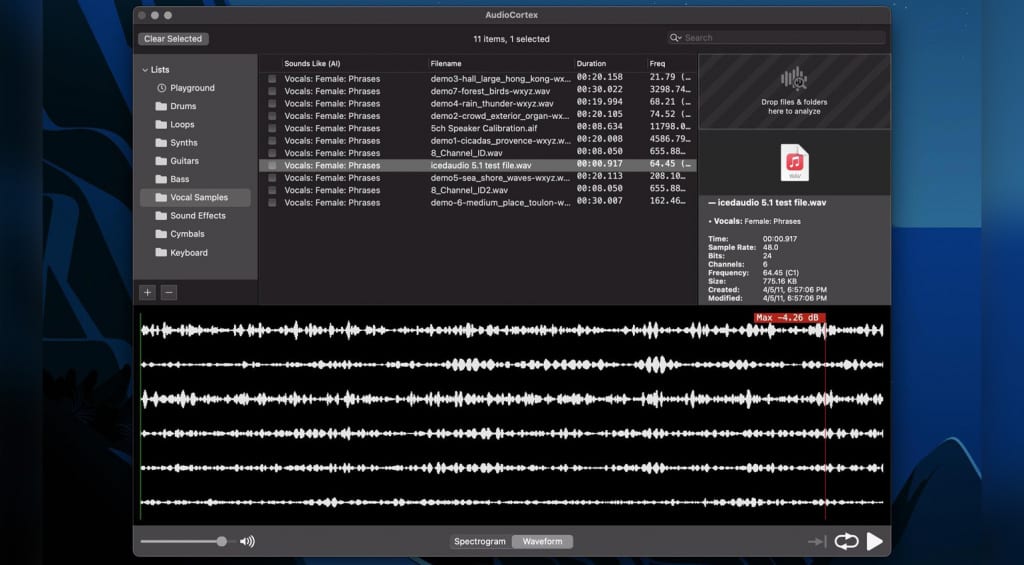Click the WAV file icon in preview panel
This screenshot has width=1024, height=565.
[x=795, y=163]
